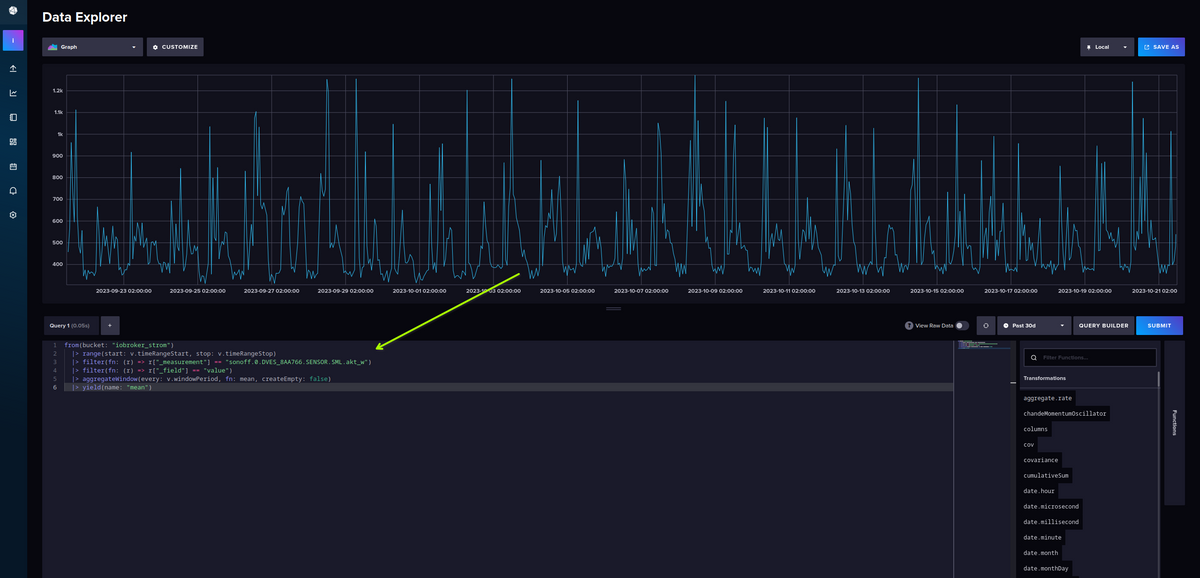This screenshot has width=1200, height=578.
Task: Open Load Data from sidebar upload icon
Action: 13,69
